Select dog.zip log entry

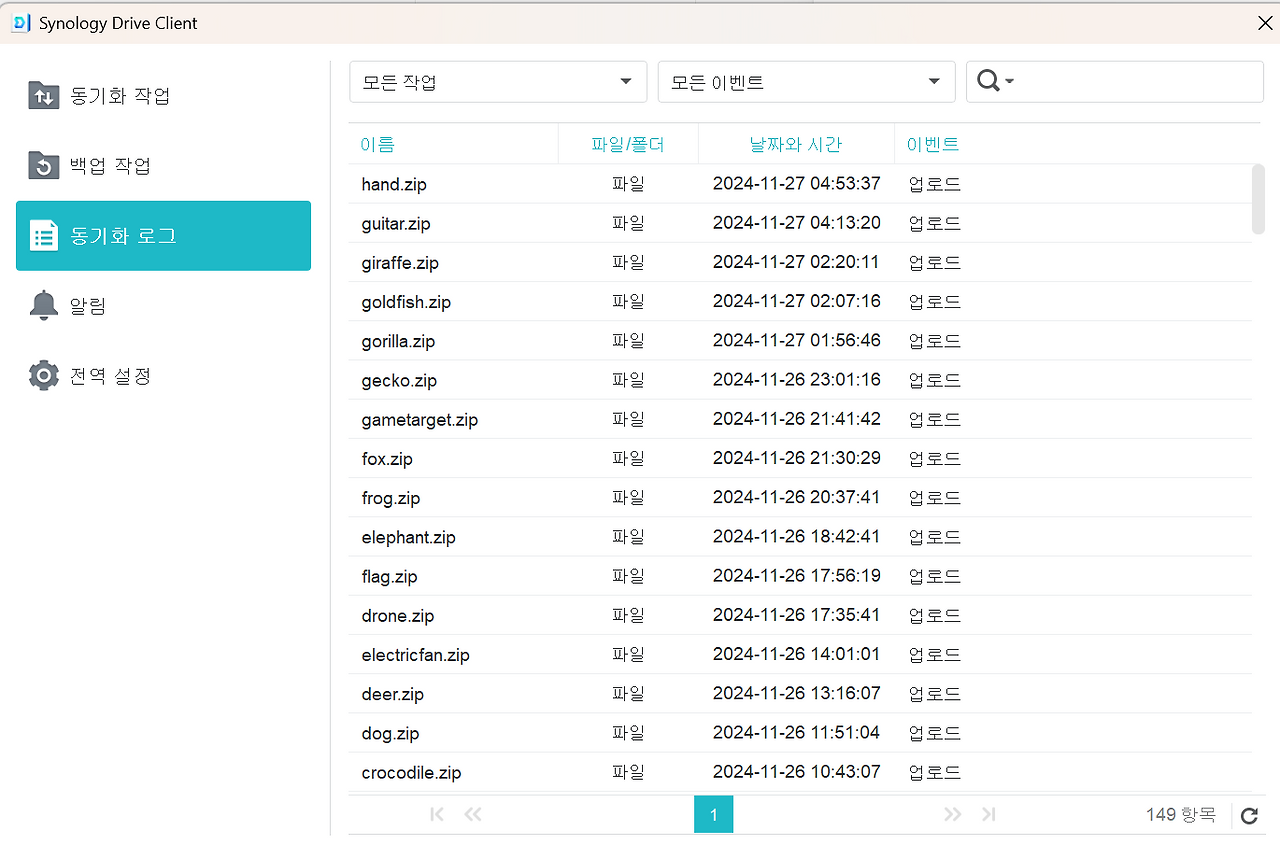click(800, 733)
